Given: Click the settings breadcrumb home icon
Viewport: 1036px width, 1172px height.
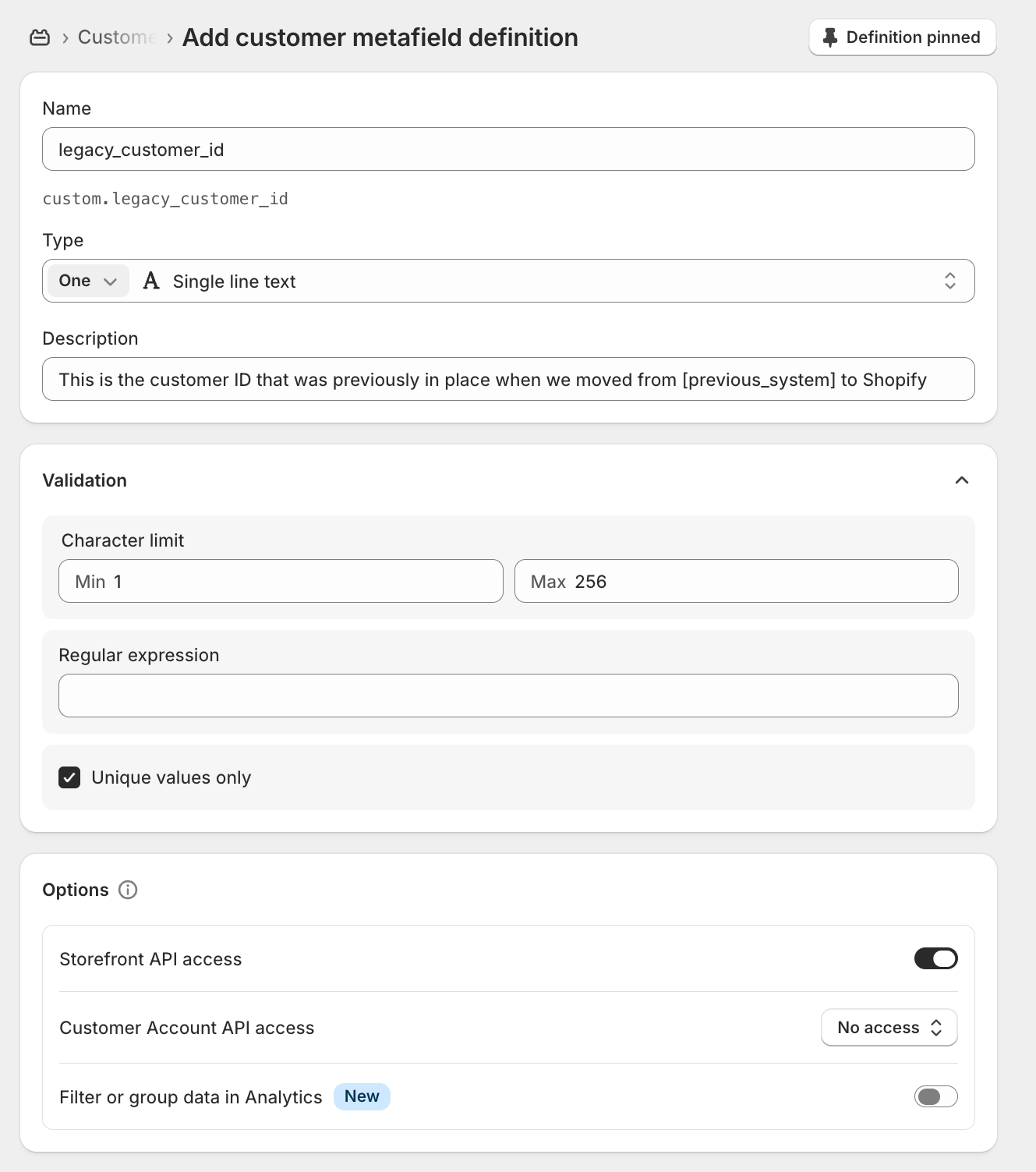Looking at the screenshot, I should 40,37.
